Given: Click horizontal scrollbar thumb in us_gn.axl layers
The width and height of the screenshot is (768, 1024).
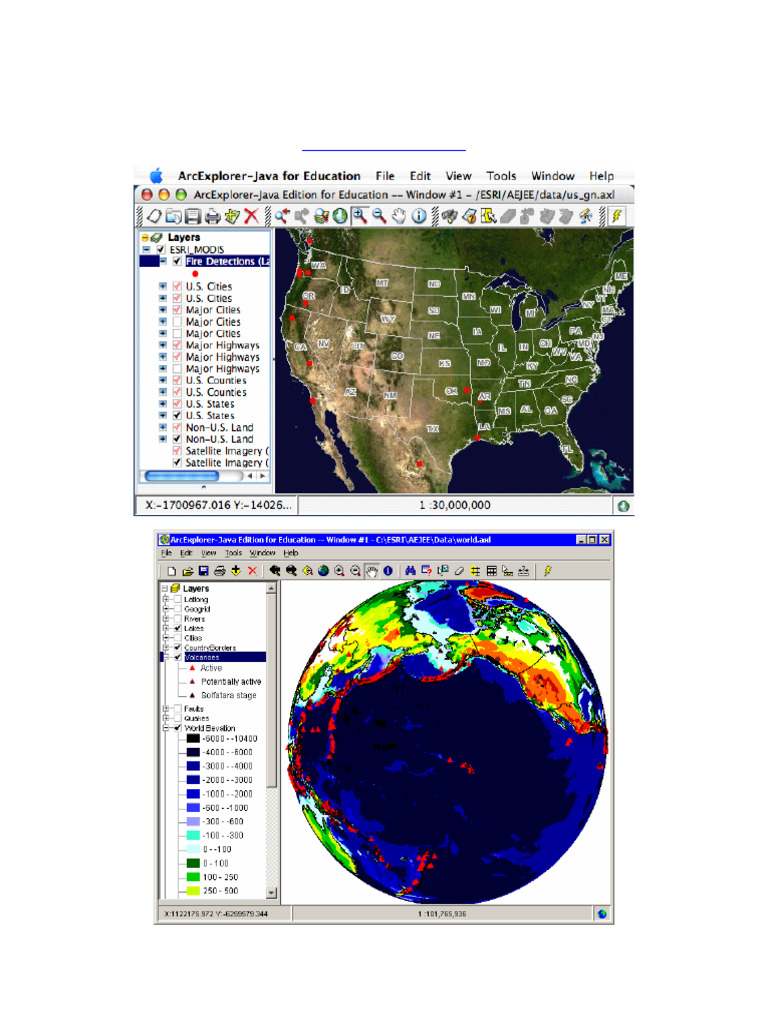Looking at the screenshot, I should pos(182,476).
